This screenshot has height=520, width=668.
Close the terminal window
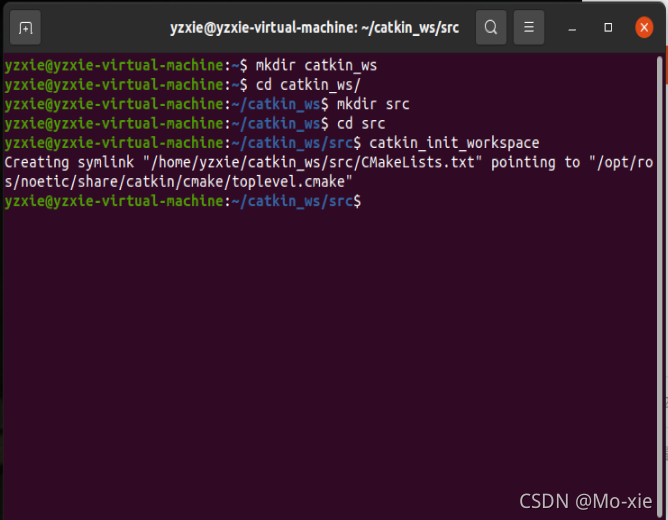pos(644,28)
